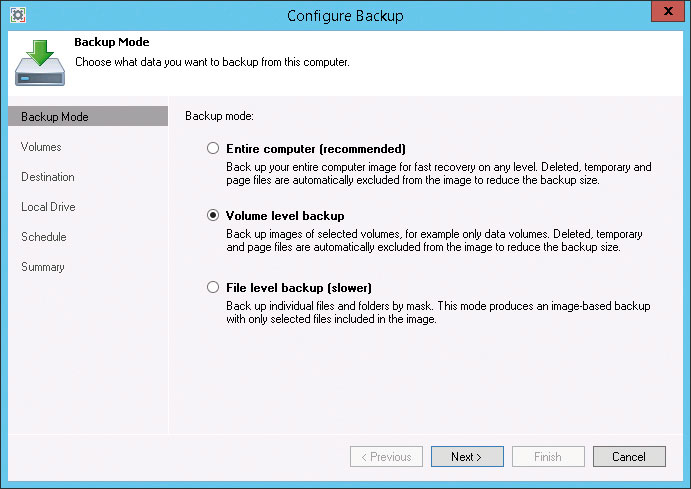This screenshot has width=691, height=489.
Task: Go to the Volumes step
Action: click(41, 147)
